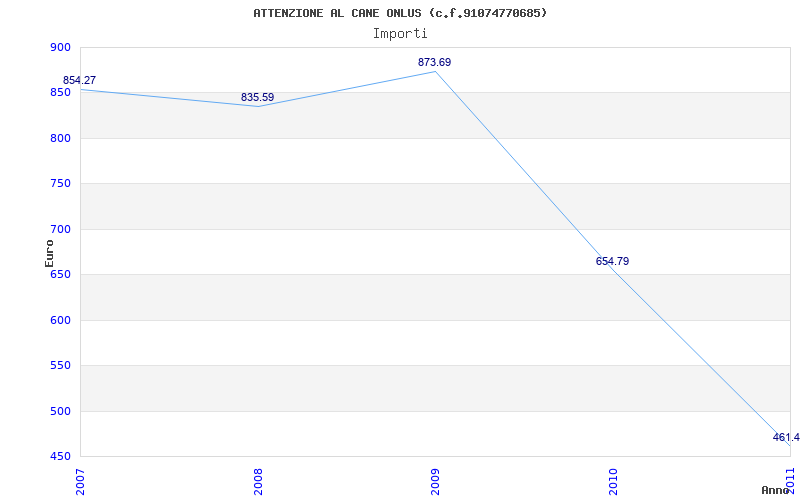Click the 2008 year tick label
800x500 pixels.
[x=258, y=480]
